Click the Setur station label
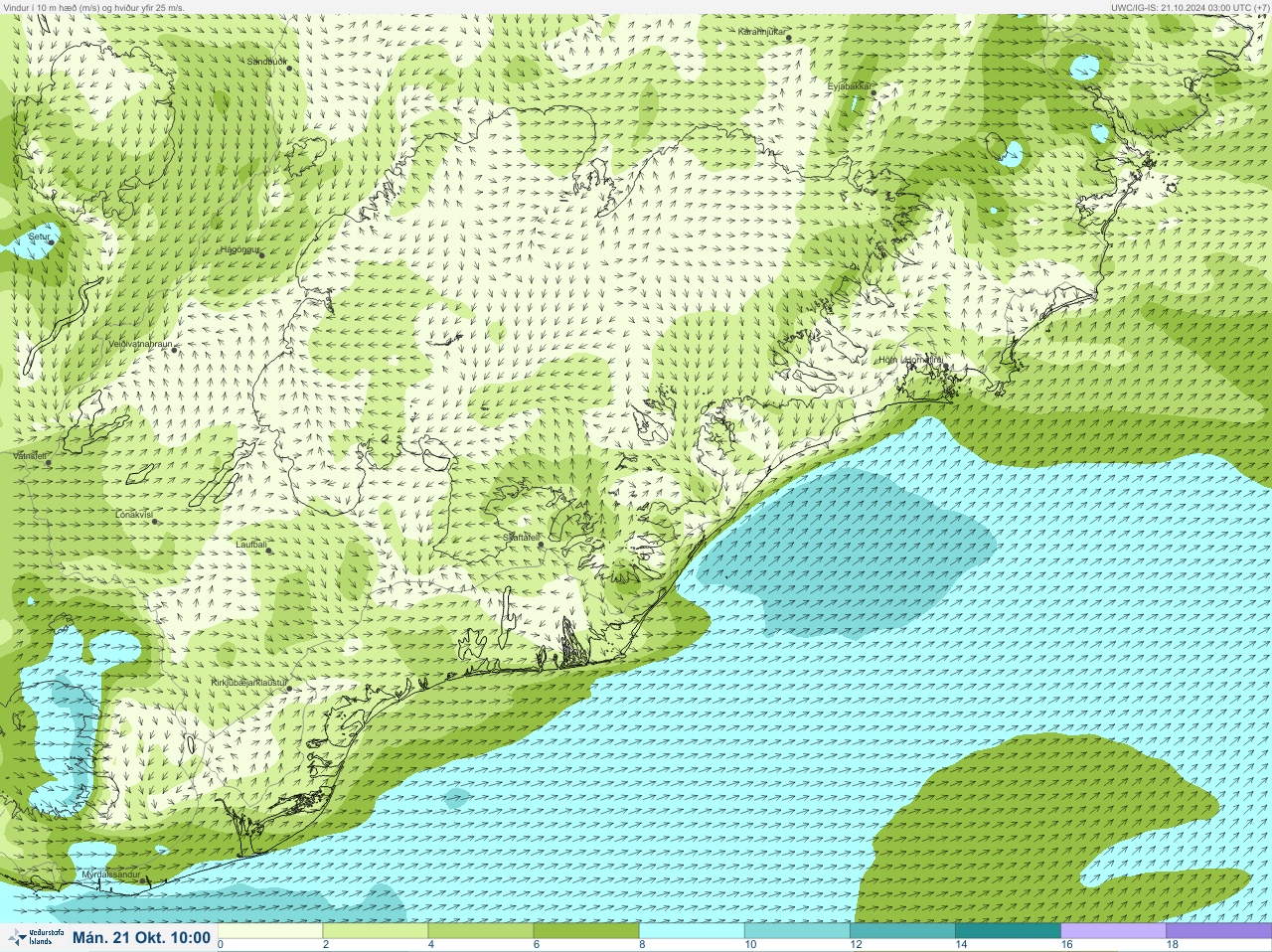Screen dimensions: 1272x952 point(39,238)
